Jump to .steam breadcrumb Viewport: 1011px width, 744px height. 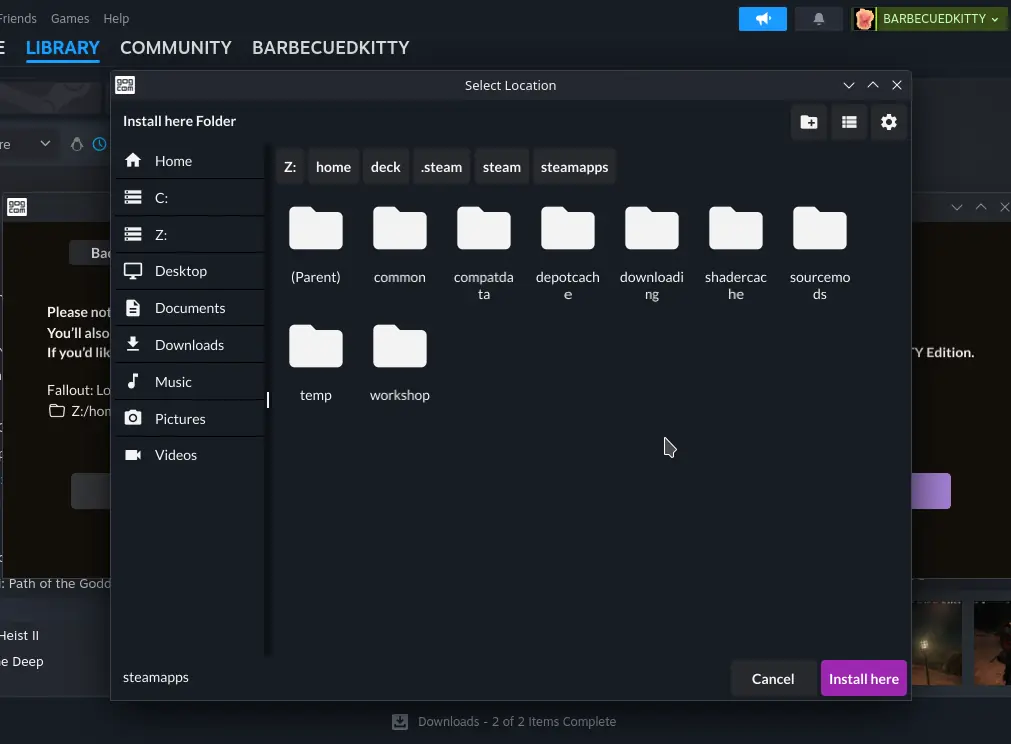442,167
